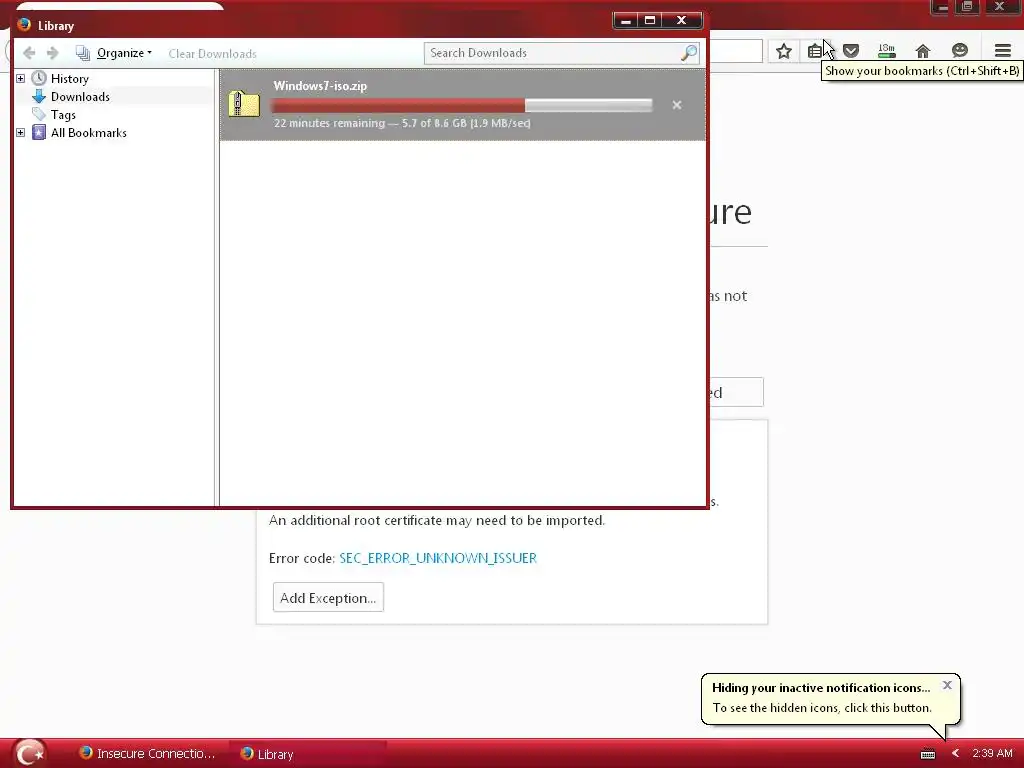The height and width of the screenshot is (768, 1024).
Task: Expand the History tree node
Action: click(20, 78)
